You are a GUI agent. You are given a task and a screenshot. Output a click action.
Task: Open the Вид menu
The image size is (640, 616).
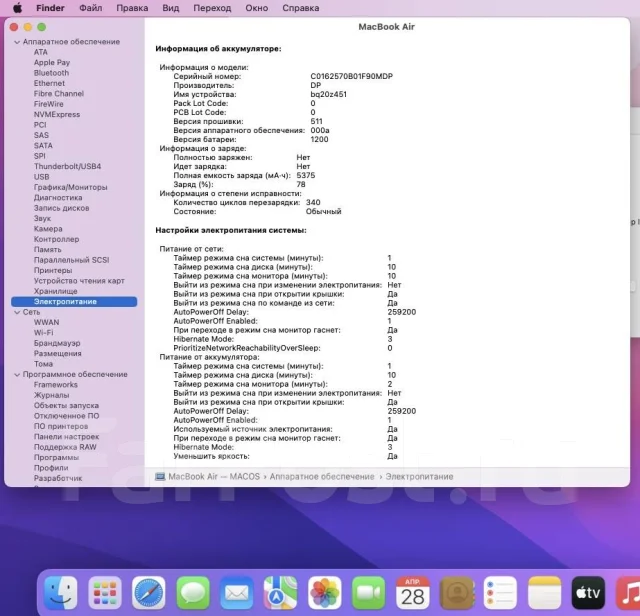(171, 8)
